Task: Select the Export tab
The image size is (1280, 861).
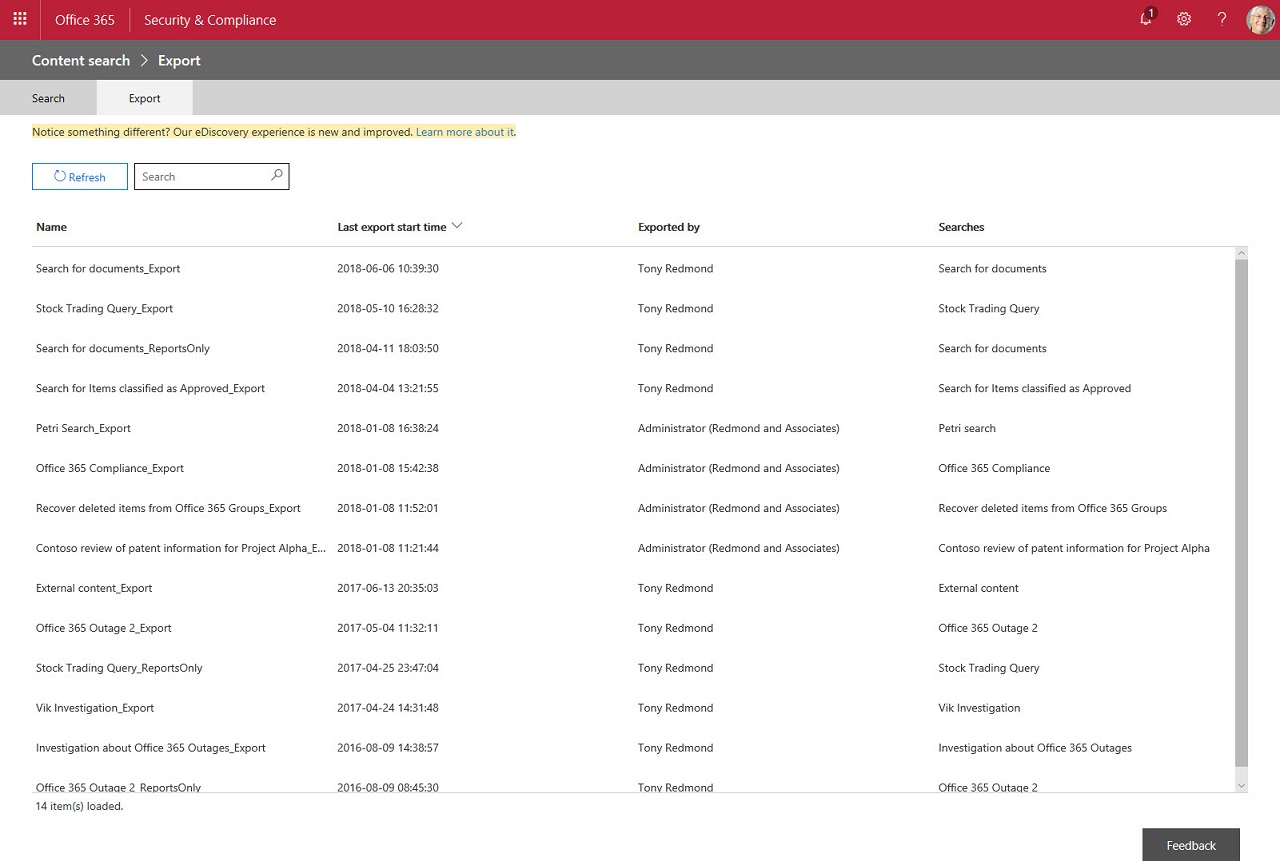Action: (145, 98)
